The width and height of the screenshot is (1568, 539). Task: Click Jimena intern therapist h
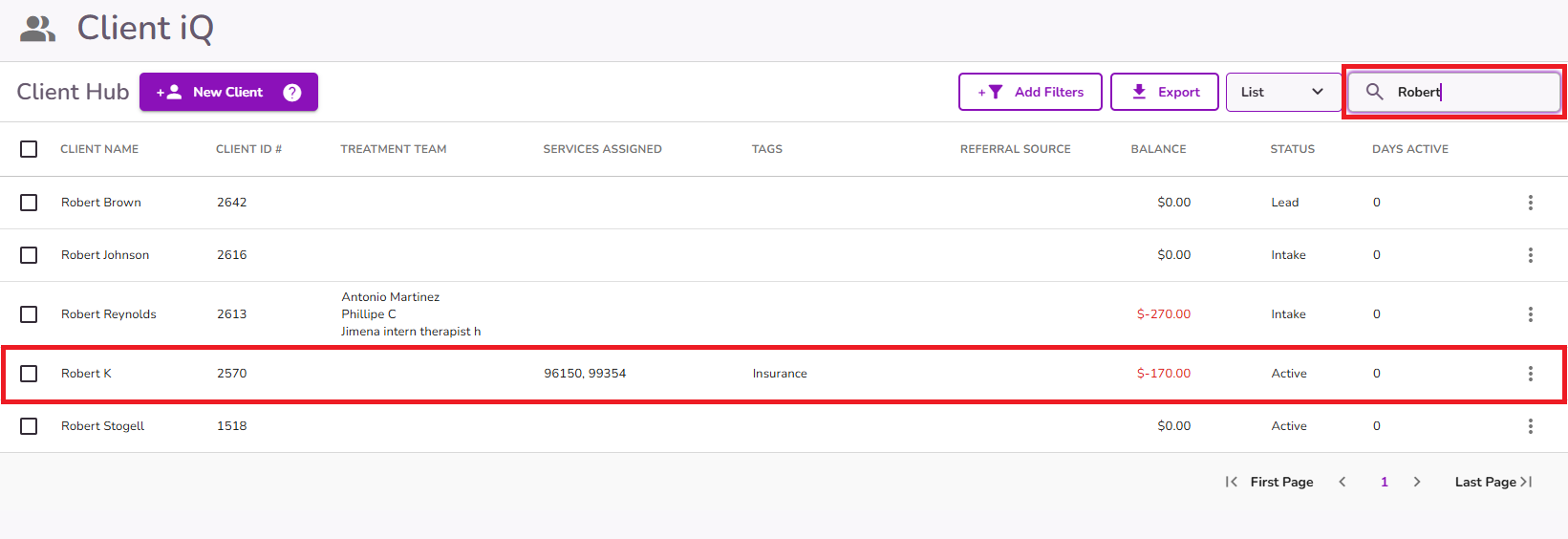411,332
